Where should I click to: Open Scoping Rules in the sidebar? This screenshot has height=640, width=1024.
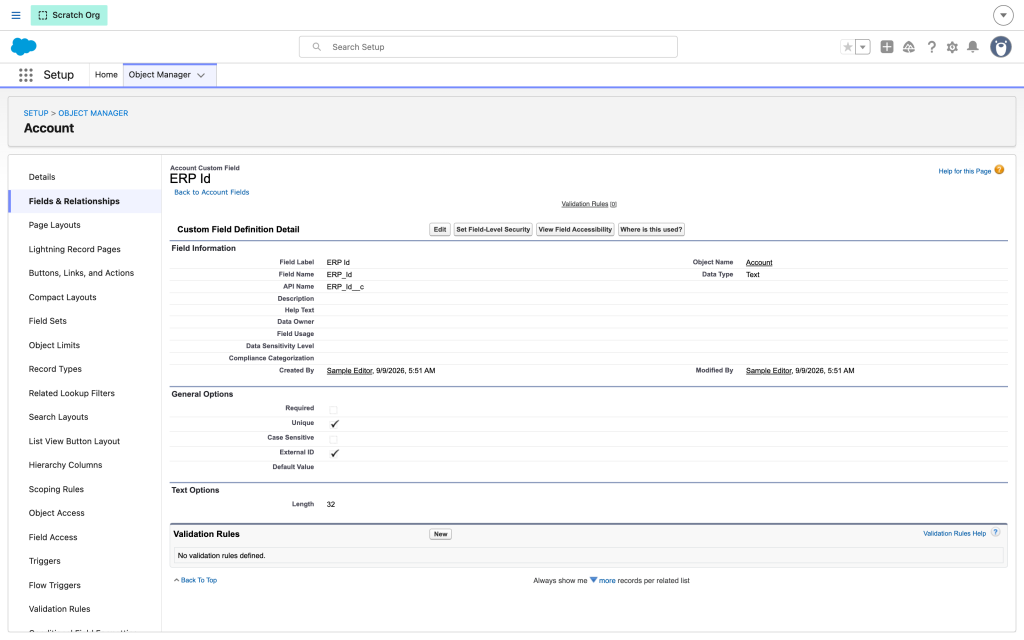tap(56, 489)
